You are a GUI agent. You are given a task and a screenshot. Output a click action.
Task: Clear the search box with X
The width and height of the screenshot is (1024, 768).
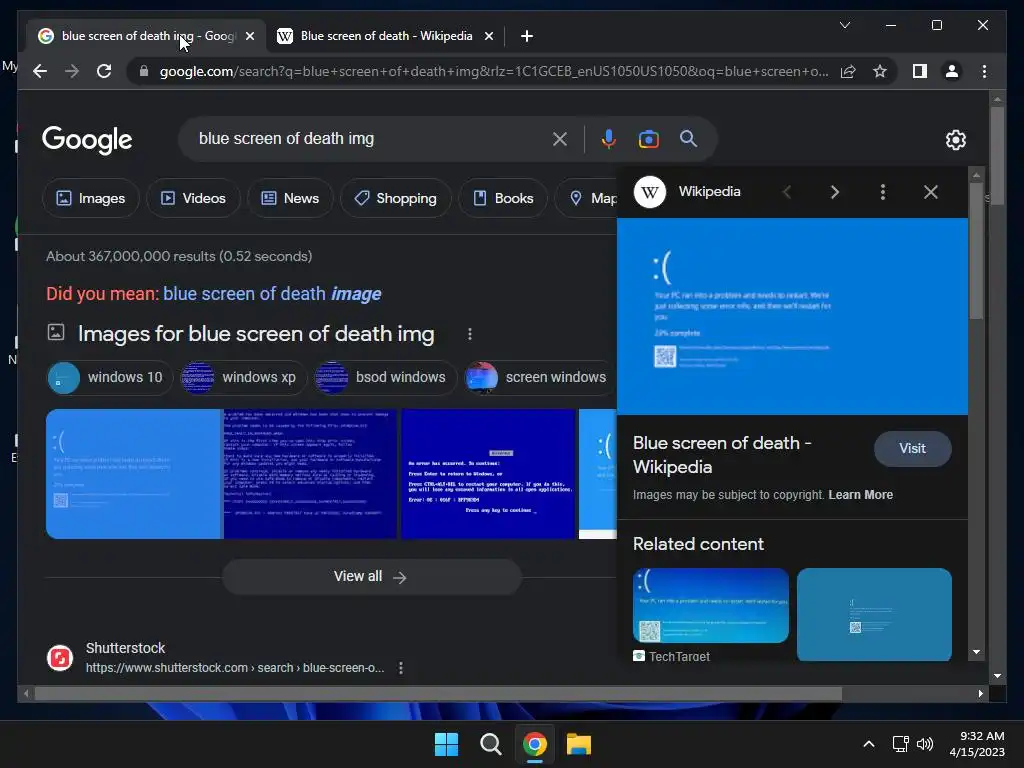click(x=560, y=139)
